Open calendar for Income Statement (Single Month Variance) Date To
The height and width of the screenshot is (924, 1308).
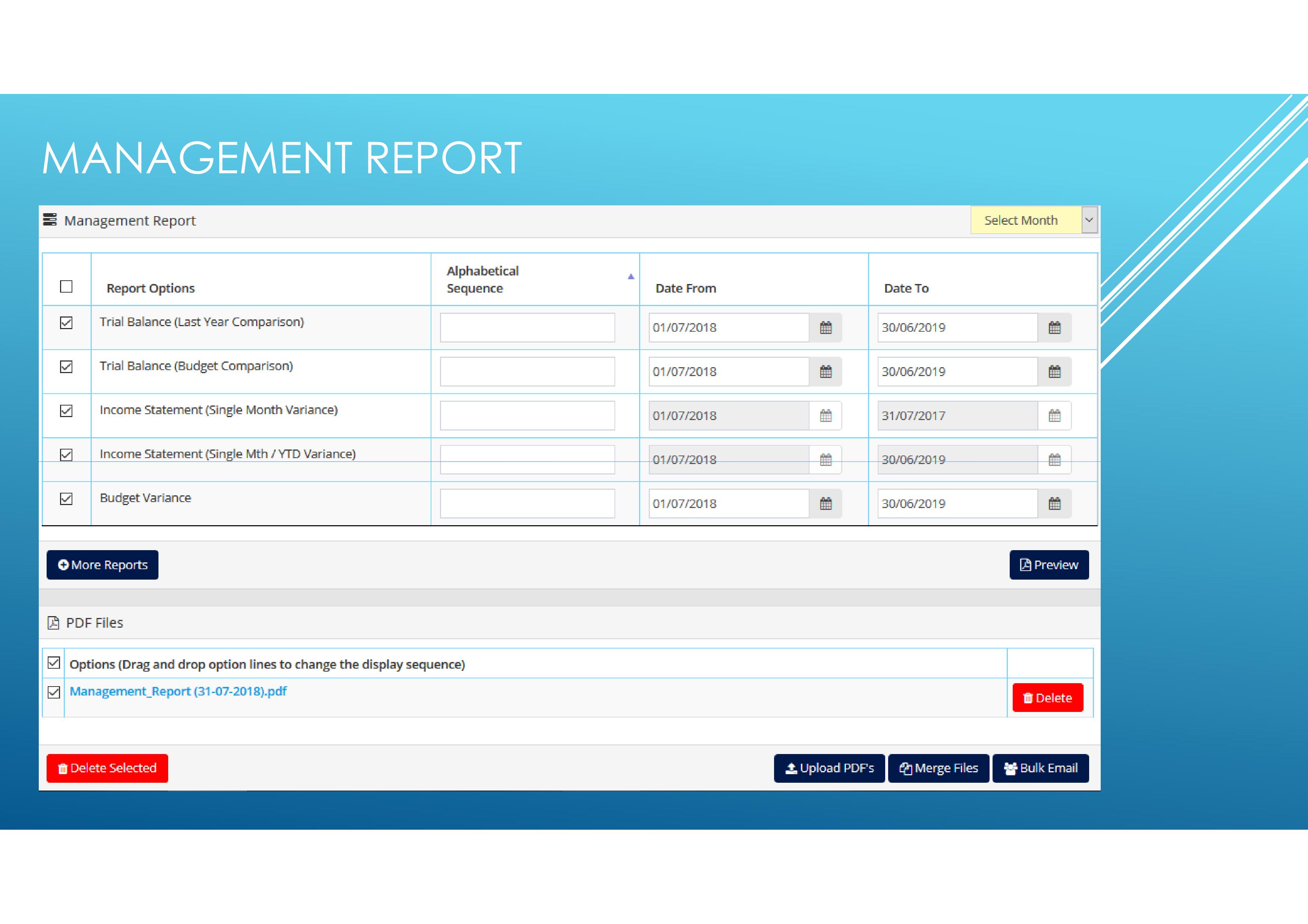click(1054, 416)
